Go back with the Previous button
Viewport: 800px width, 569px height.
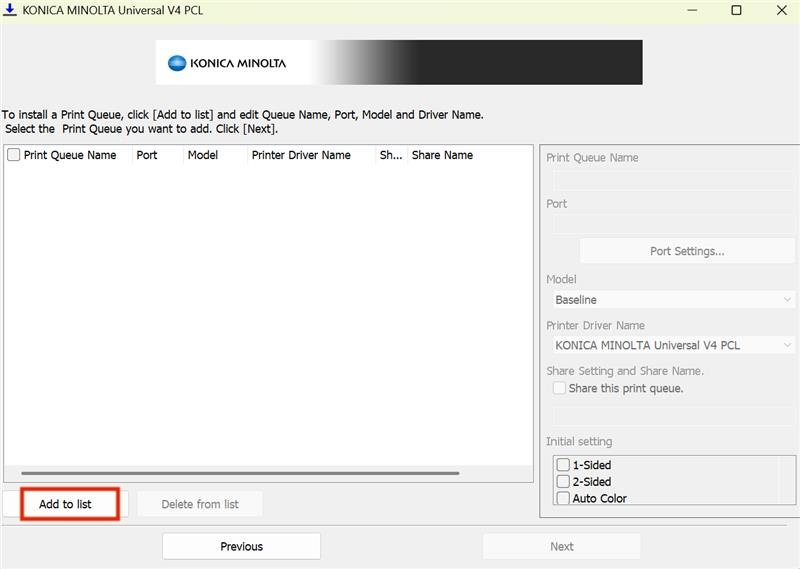[x=241, y=547]
